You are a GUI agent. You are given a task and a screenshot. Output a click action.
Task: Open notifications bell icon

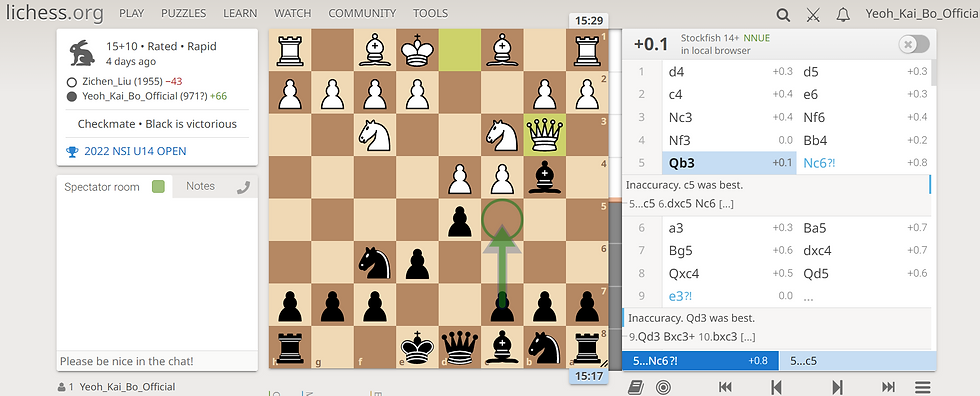tap(843, 14)
